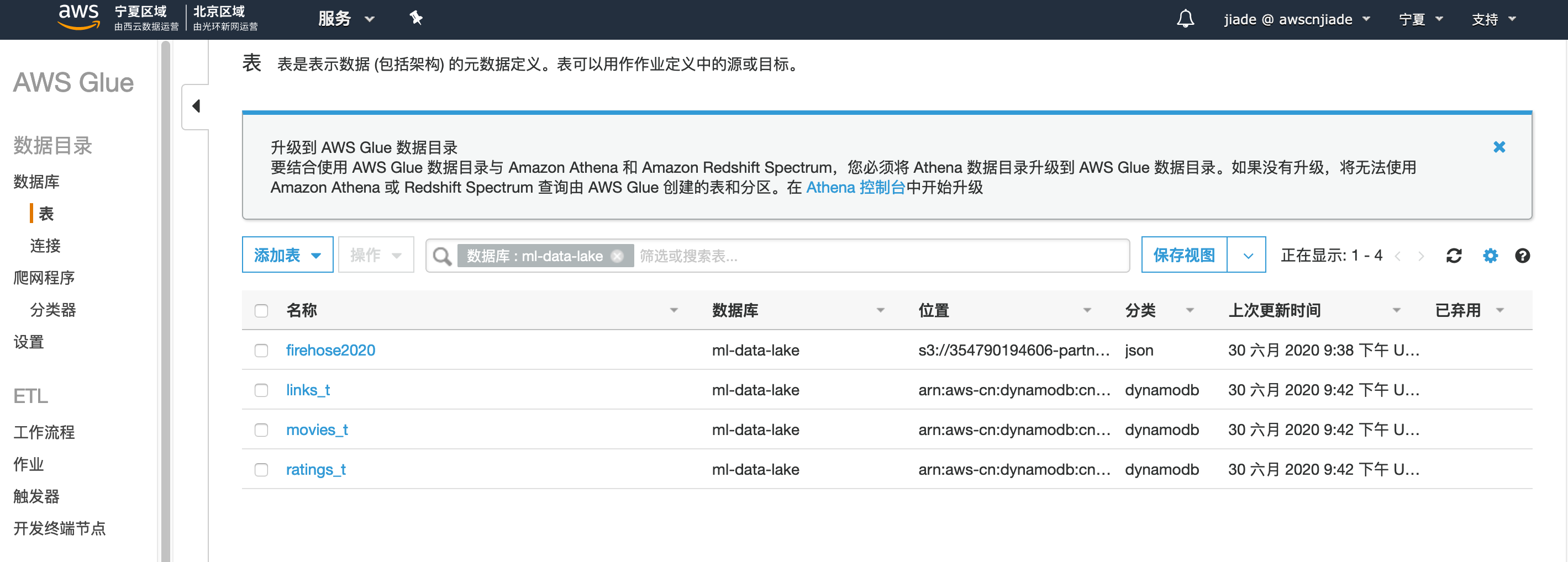Click the Athena 控制台 link
Viewport: 1568px width, 562px height.
point(855,187)
